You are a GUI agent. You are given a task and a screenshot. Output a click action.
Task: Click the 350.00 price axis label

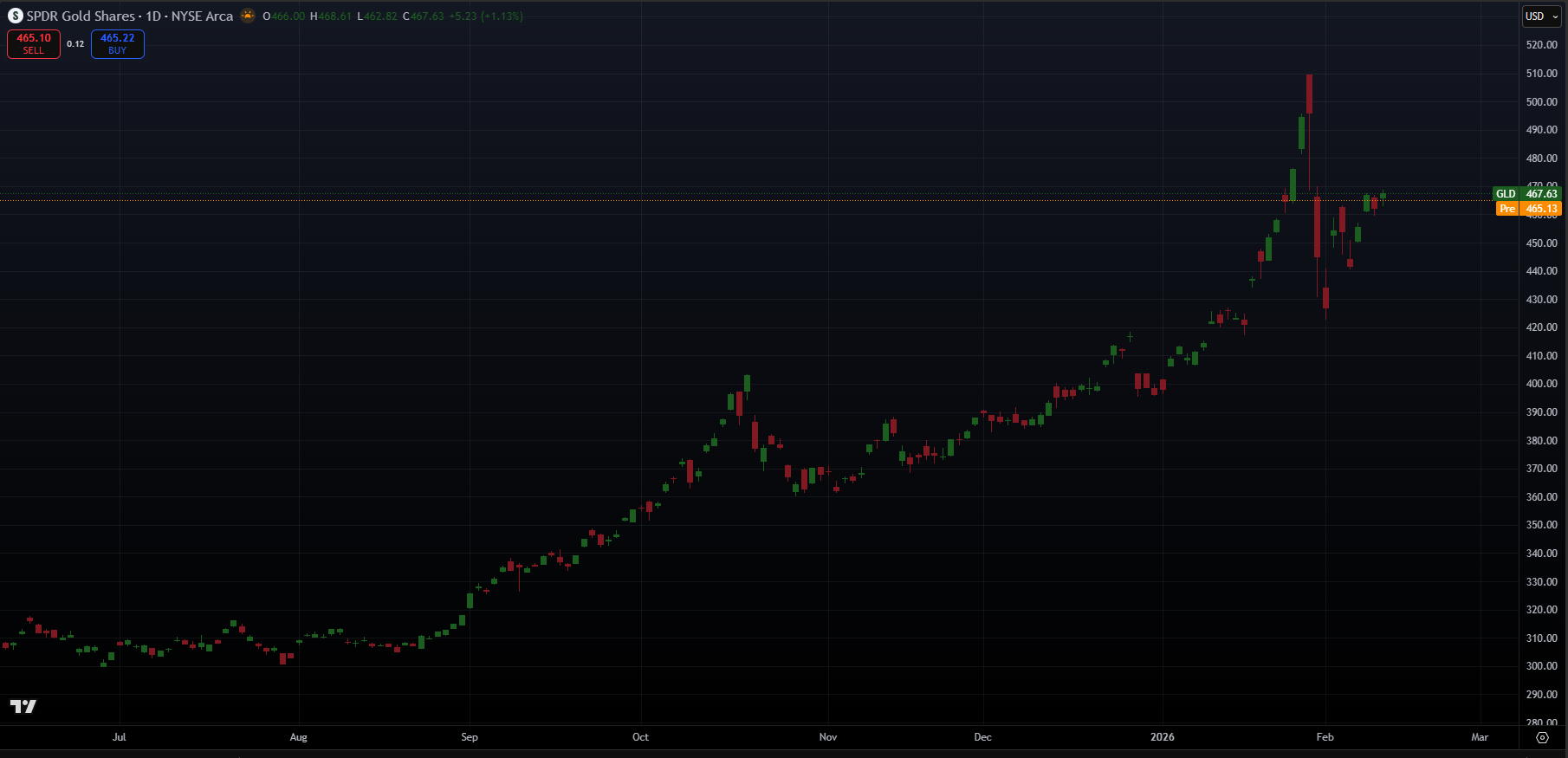click(1542, 525)
